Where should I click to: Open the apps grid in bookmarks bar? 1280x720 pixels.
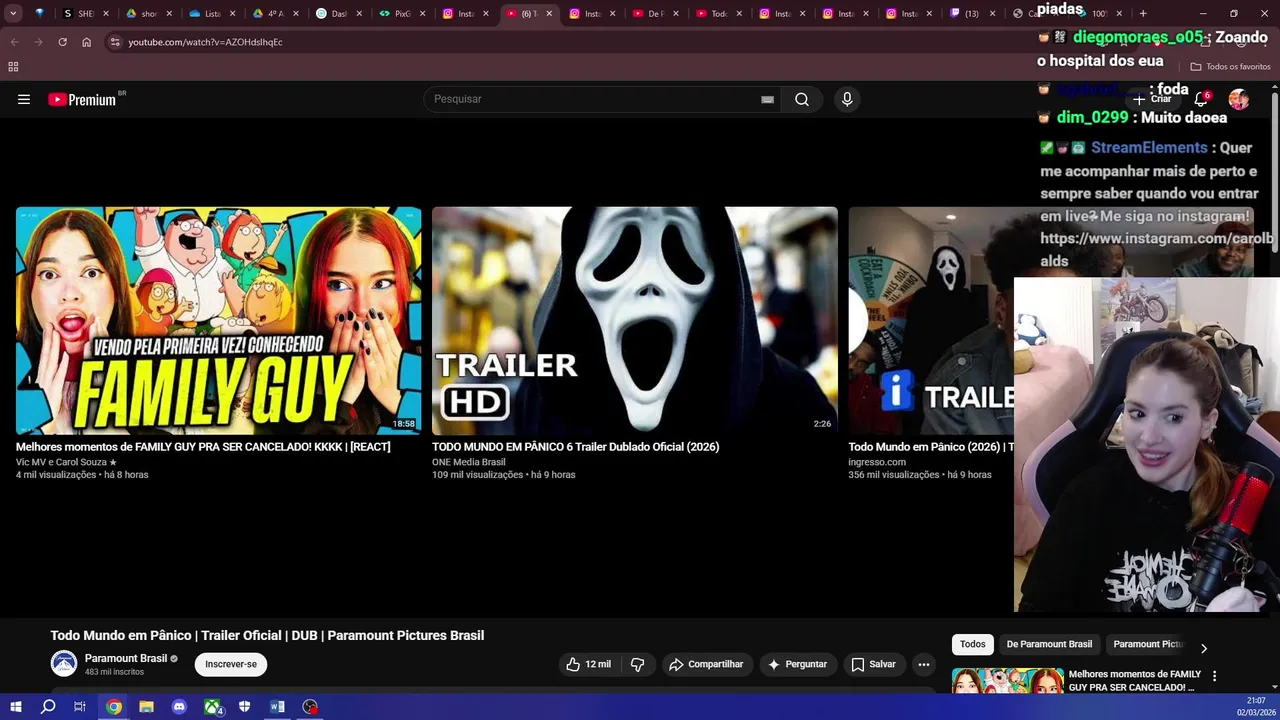13,67
